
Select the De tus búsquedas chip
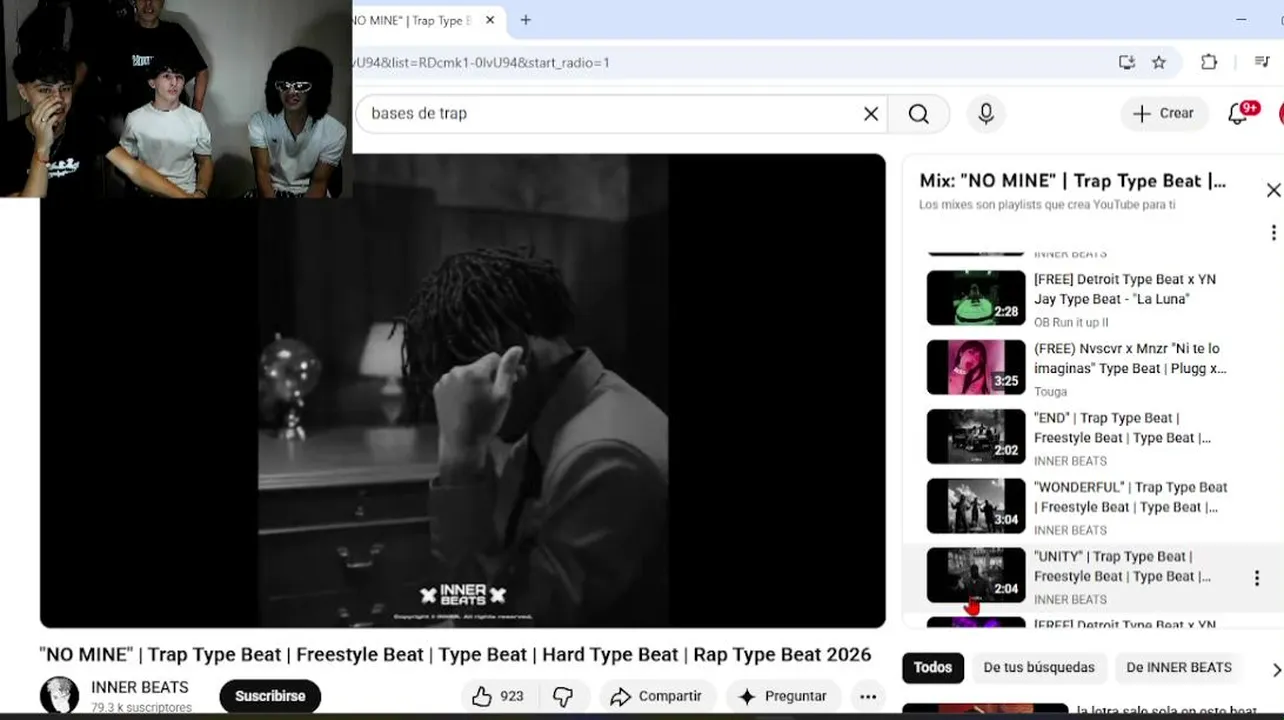[x=1039, y=668]
